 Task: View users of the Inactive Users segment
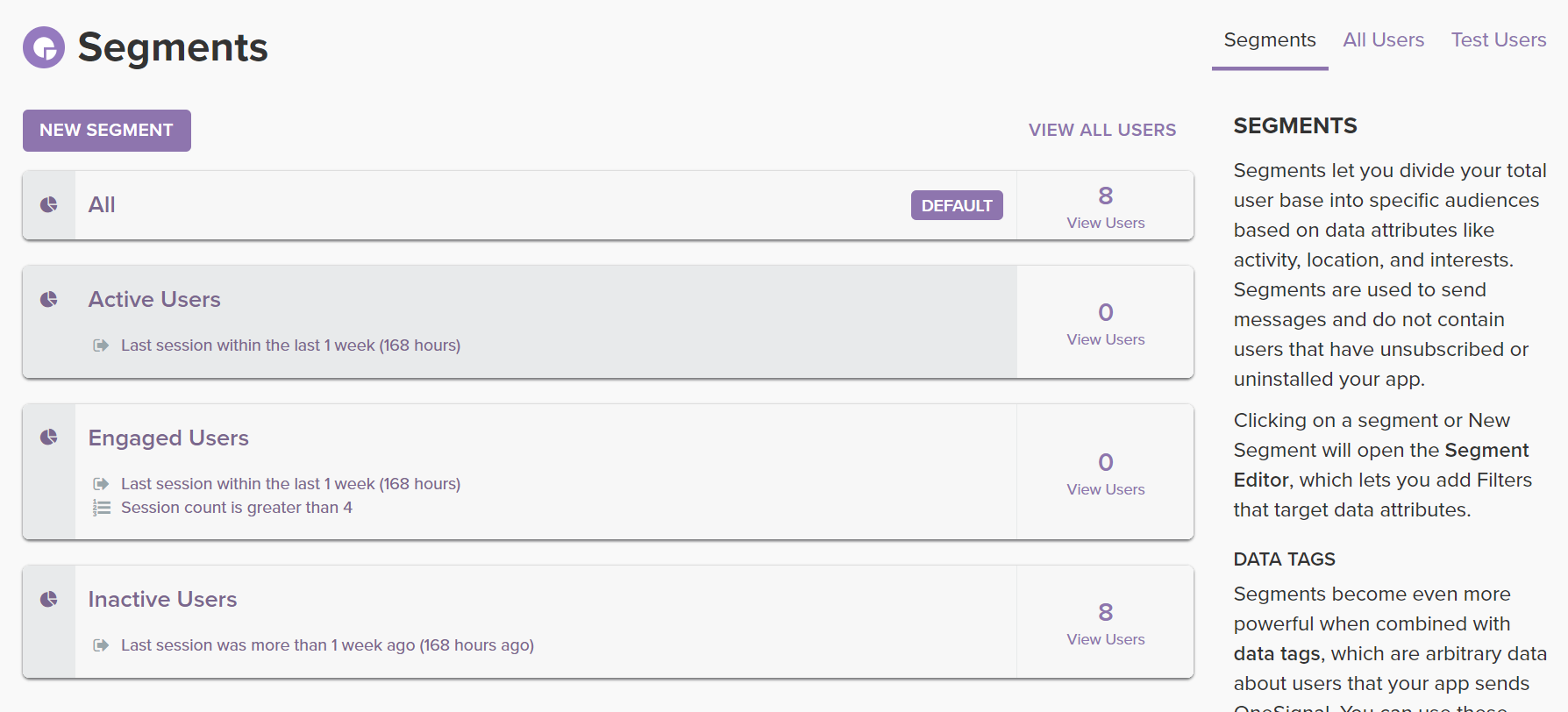[x=1105, y=639]
